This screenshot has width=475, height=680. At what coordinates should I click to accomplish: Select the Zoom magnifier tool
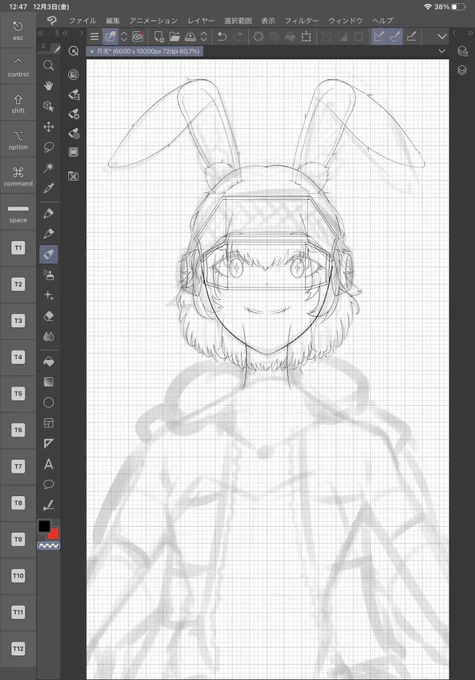[x=49, y=65]
